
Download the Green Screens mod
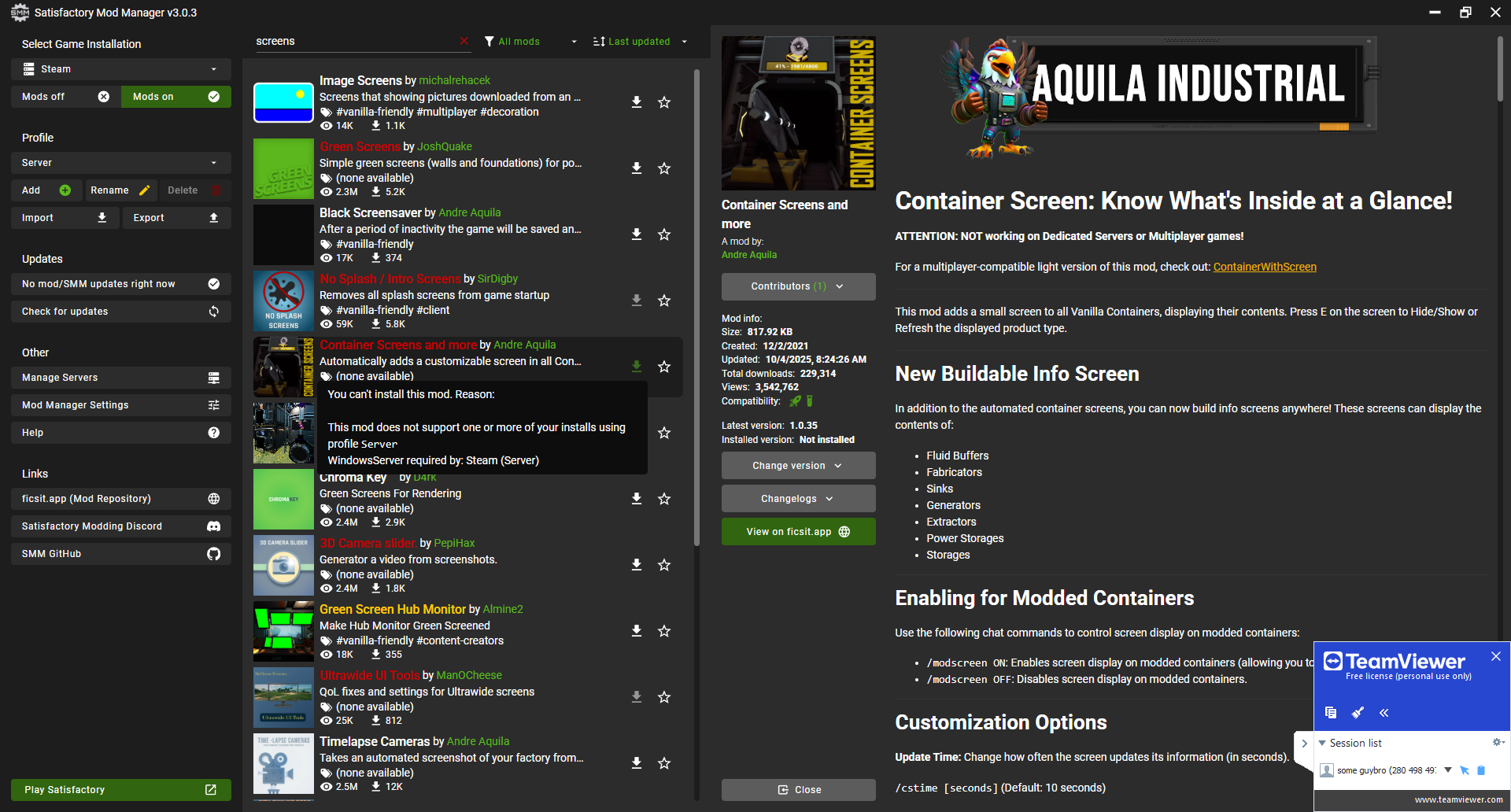[x=637, y=168]
